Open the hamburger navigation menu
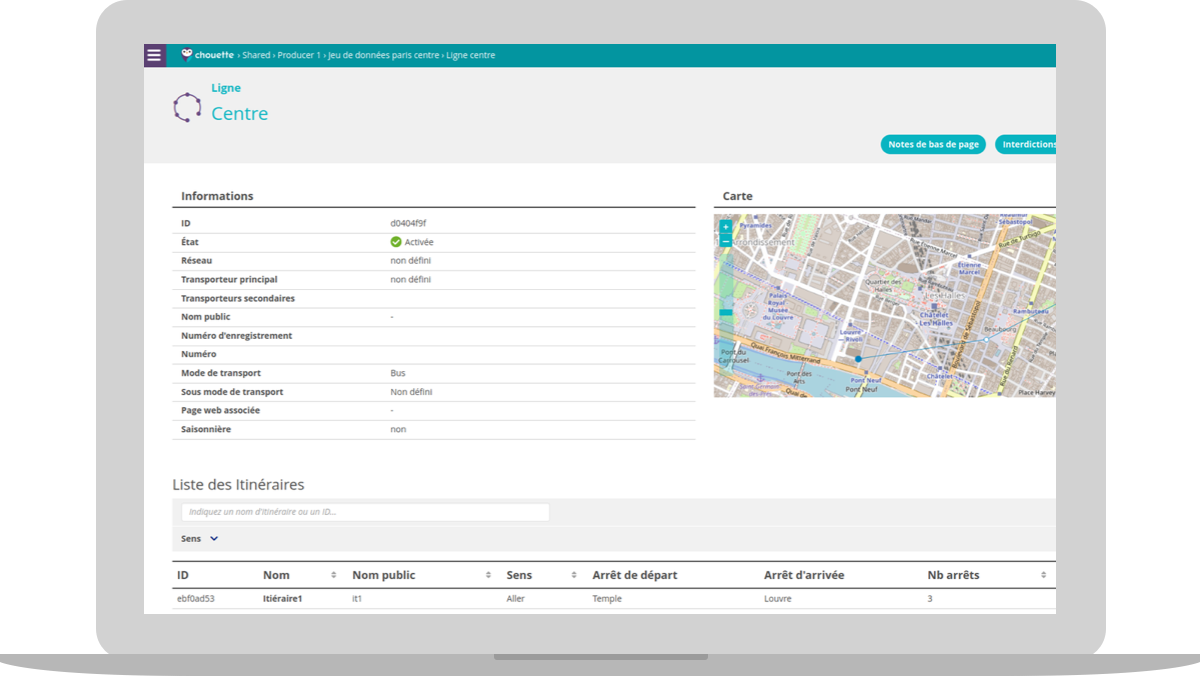1200x676 pixels. [154, 55]
